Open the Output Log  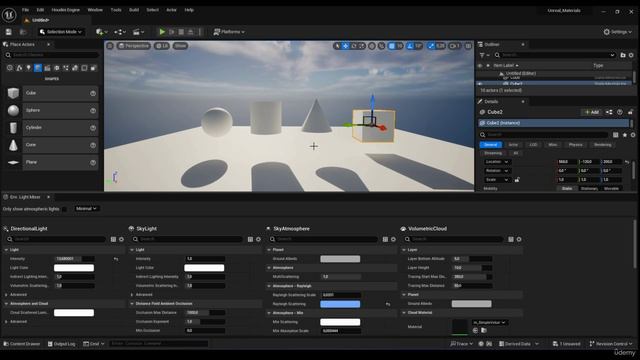pos(61,344)
